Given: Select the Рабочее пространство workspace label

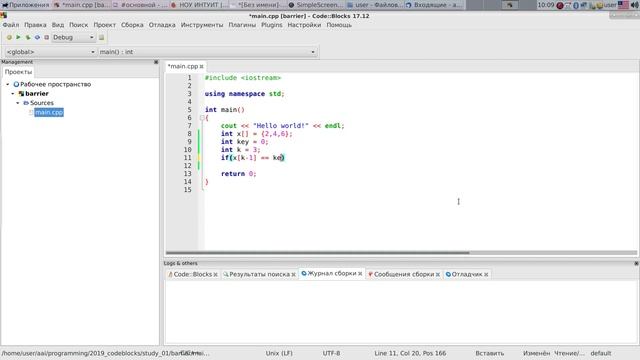Looking at the screenshot, I should pos(56,84).
